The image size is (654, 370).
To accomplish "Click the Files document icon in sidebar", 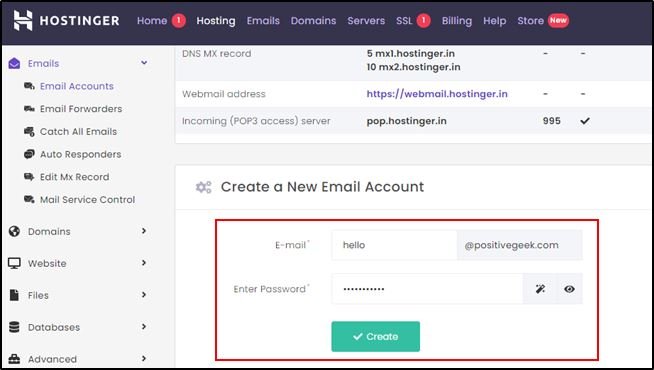I will click(14, 295).
